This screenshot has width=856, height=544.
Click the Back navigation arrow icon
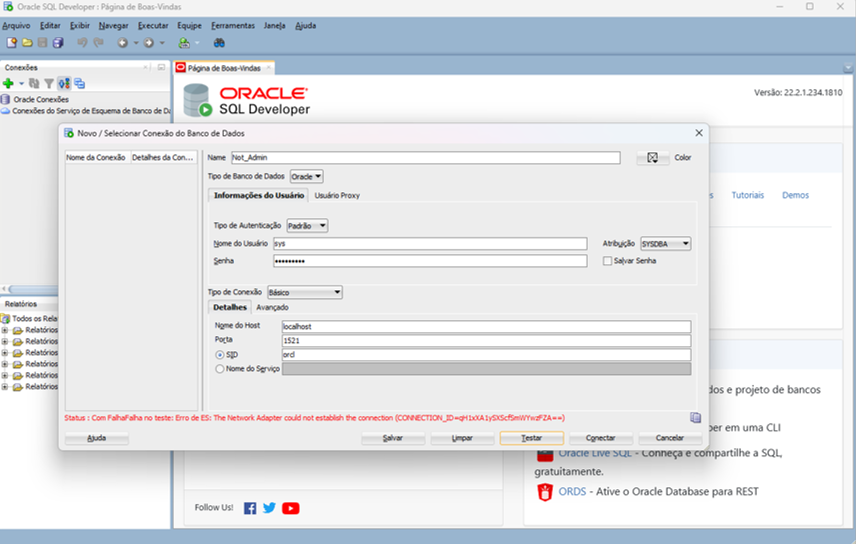(x=123, y=43)
